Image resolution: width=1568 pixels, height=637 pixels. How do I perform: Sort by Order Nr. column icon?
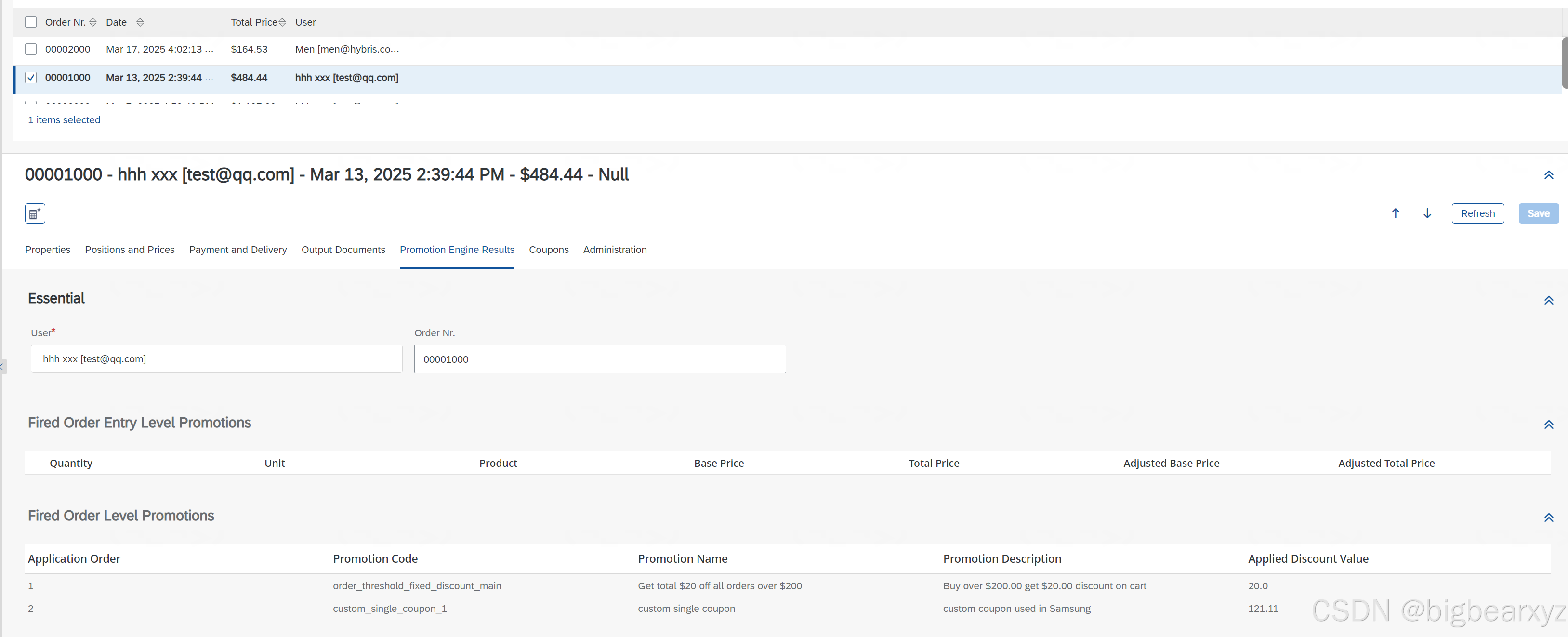pos(93,23)
